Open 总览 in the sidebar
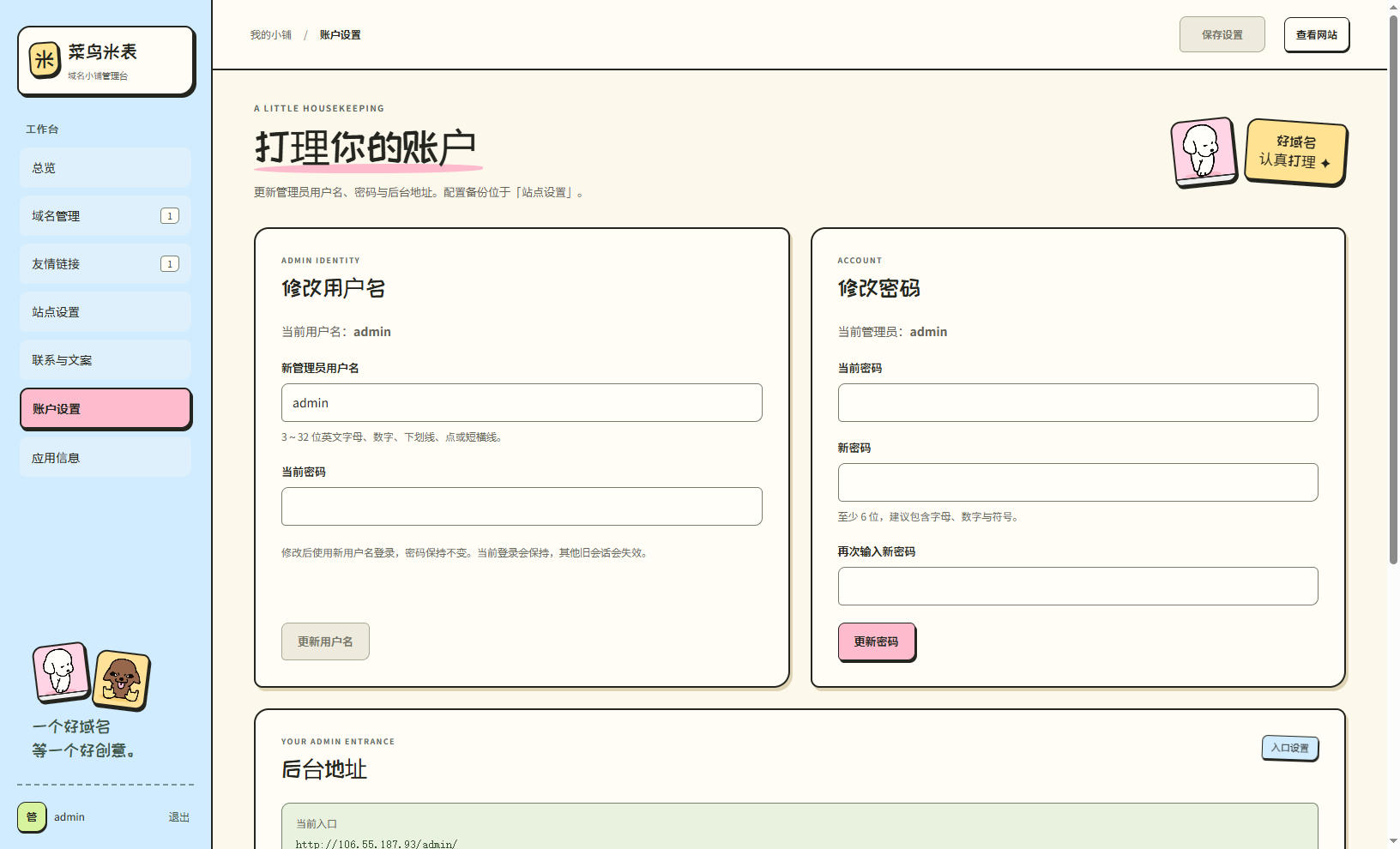The height and width of the screenshot is (849, 1400). click(106, 168)
